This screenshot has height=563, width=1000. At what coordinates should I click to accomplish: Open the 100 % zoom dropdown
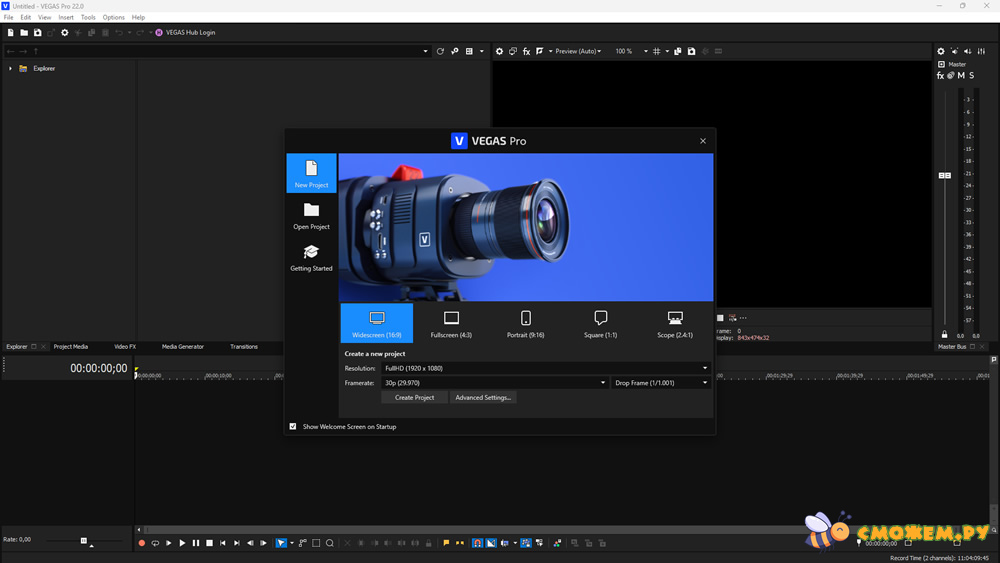(645, 51)
